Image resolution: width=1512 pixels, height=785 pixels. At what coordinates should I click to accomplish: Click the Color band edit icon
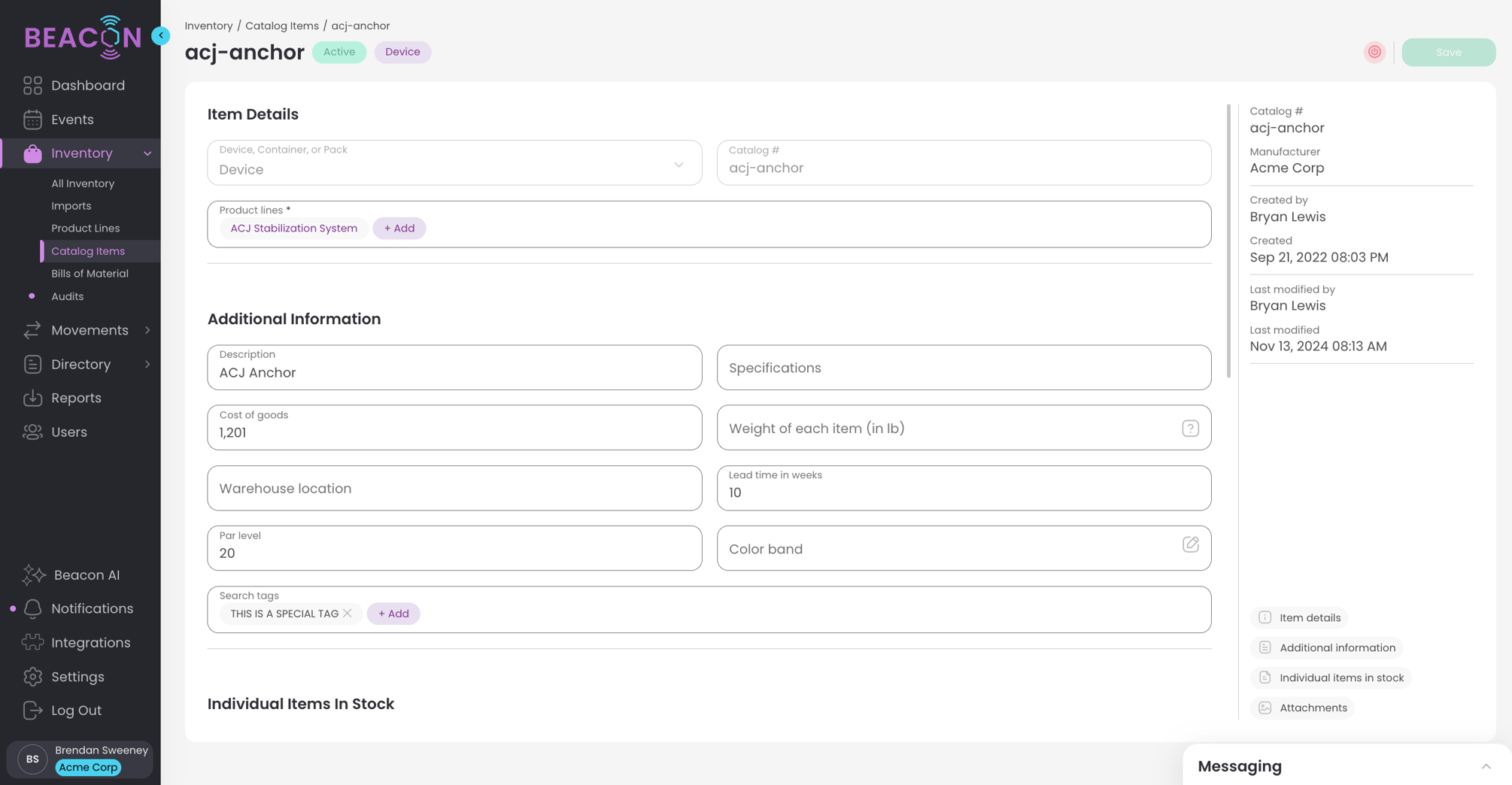(x=1190, y=544)
